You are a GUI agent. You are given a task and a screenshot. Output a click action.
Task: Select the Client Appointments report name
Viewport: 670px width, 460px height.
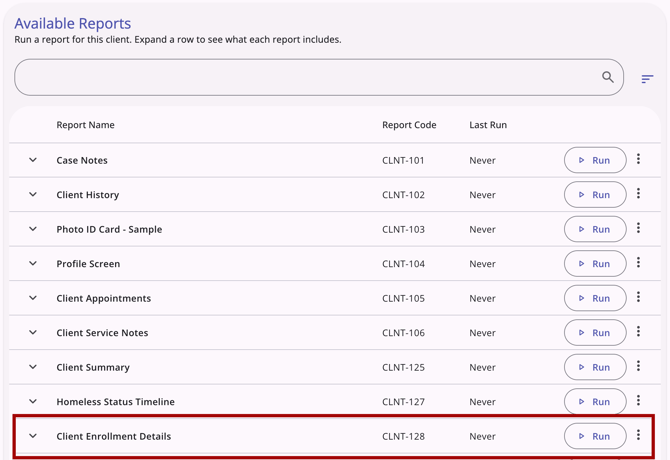(x=104, y=299)
